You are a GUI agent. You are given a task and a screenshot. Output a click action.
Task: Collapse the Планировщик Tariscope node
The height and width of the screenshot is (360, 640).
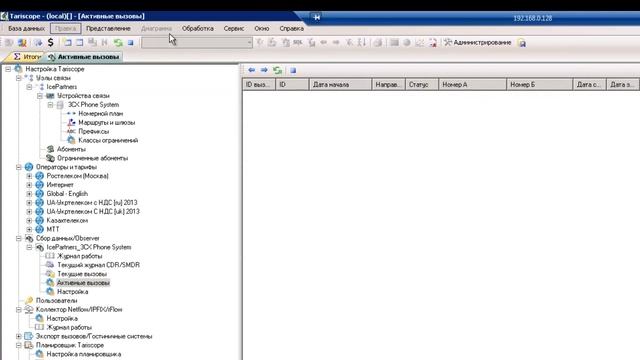(x=19, y=345)
